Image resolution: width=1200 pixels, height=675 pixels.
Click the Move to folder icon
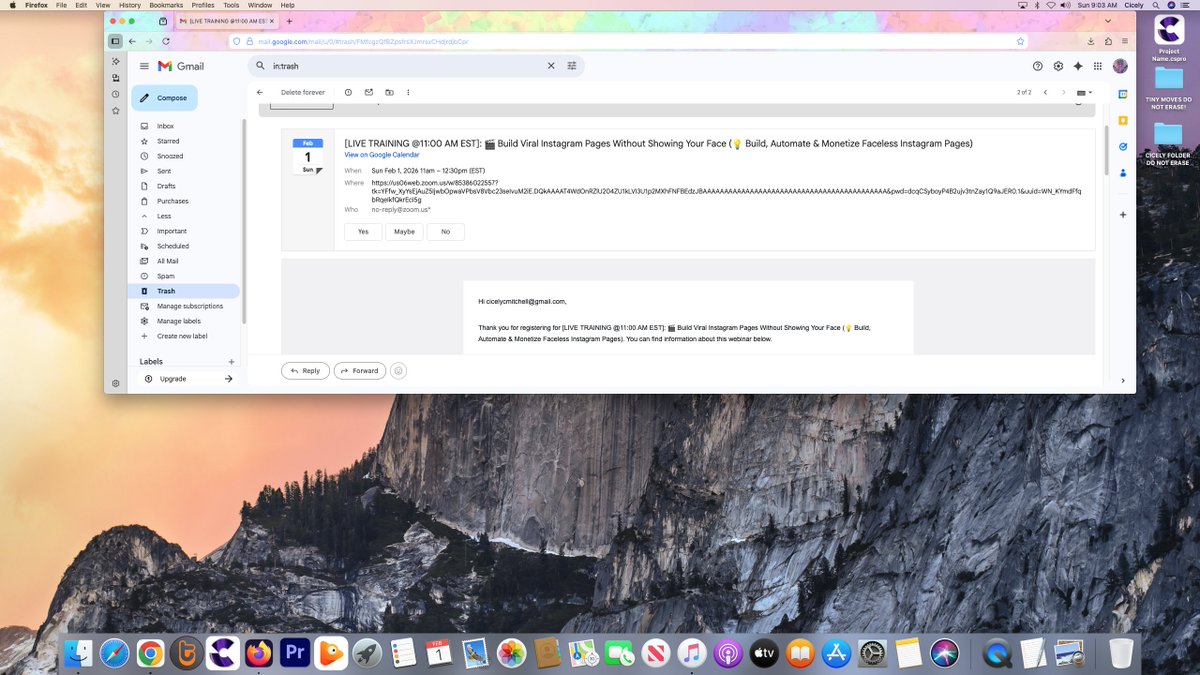point(388,92)
